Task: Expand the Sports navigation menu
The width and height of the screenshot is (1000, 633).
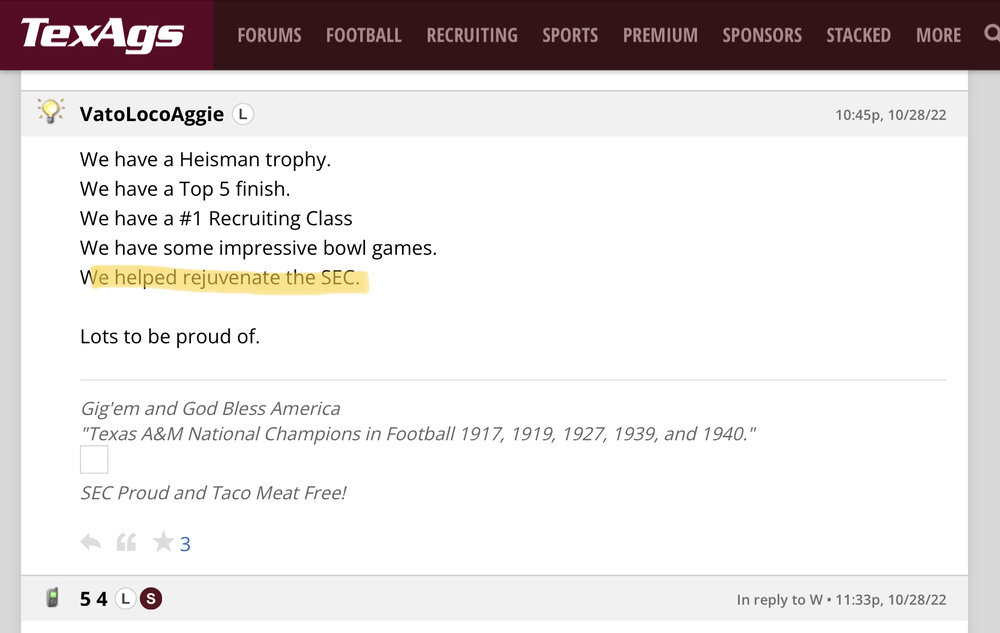Action: pos(570,35)
